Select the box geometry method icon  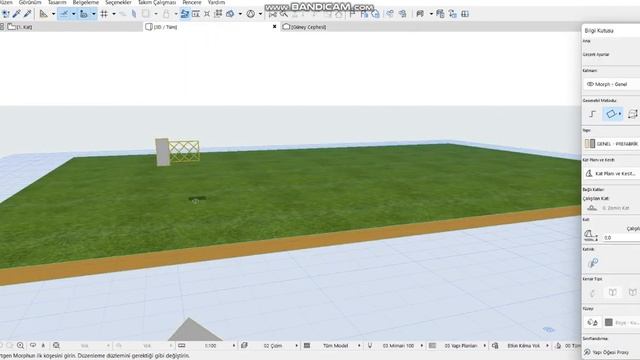click(x=633, y=114)
